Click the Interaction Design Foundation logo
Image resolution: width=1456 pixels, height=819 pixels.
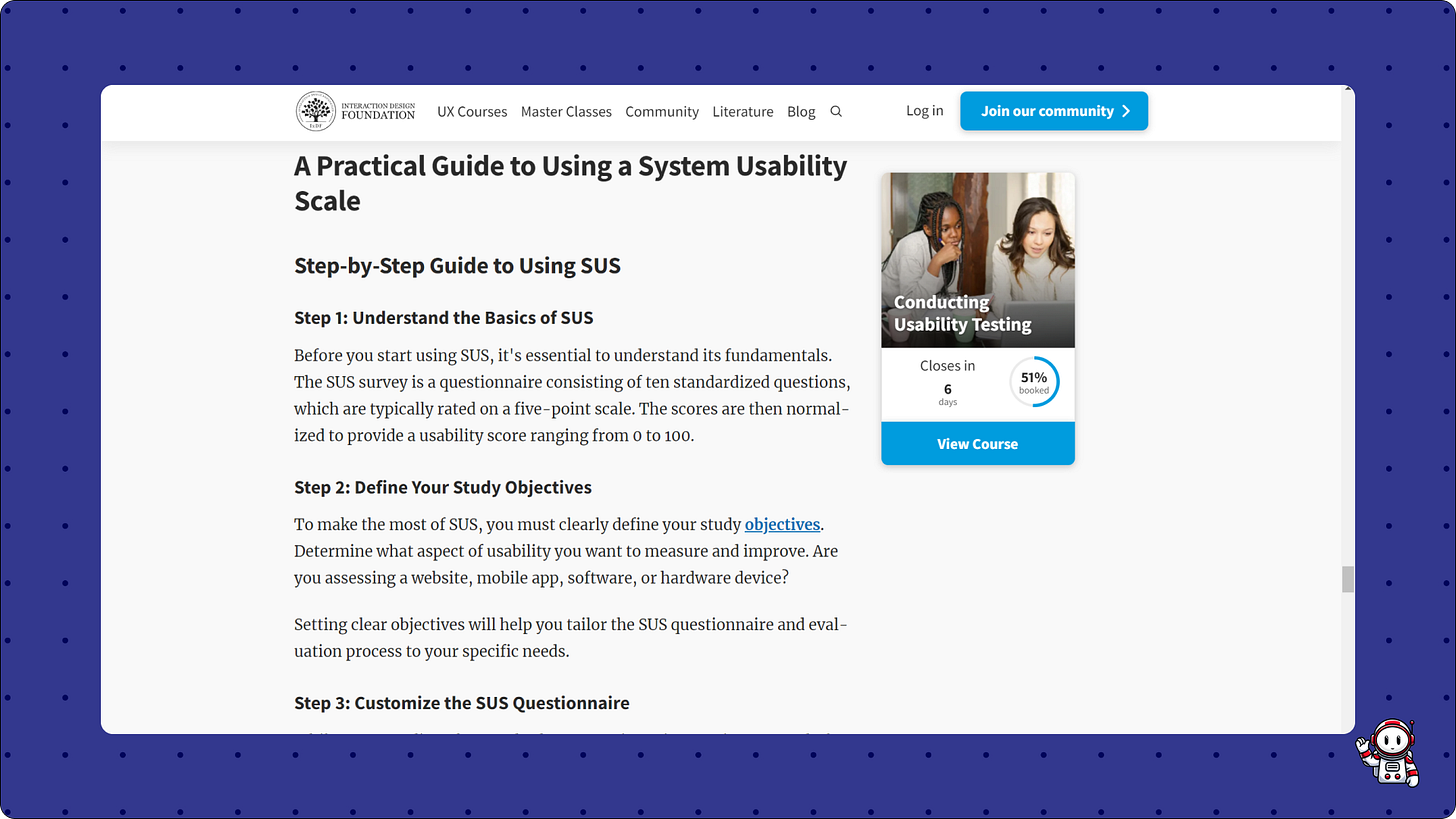355,111
